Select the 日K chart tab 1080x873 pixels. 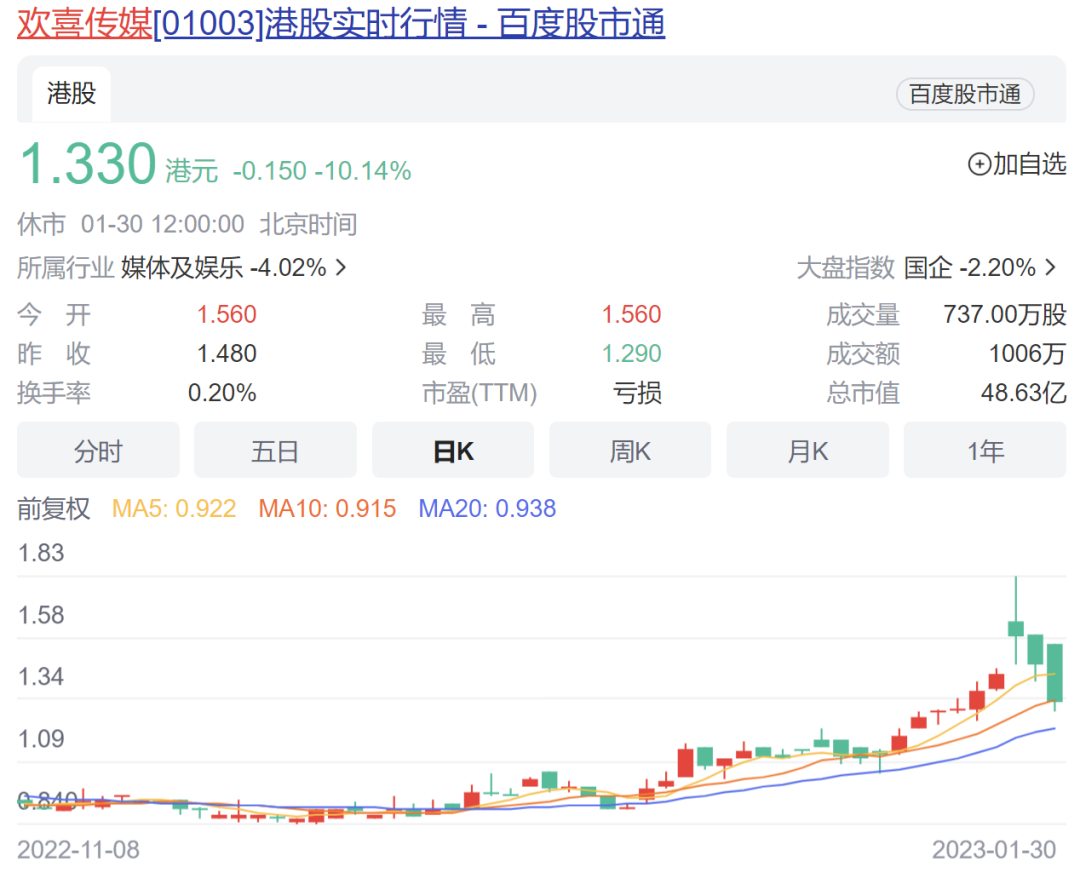(453, 451)
